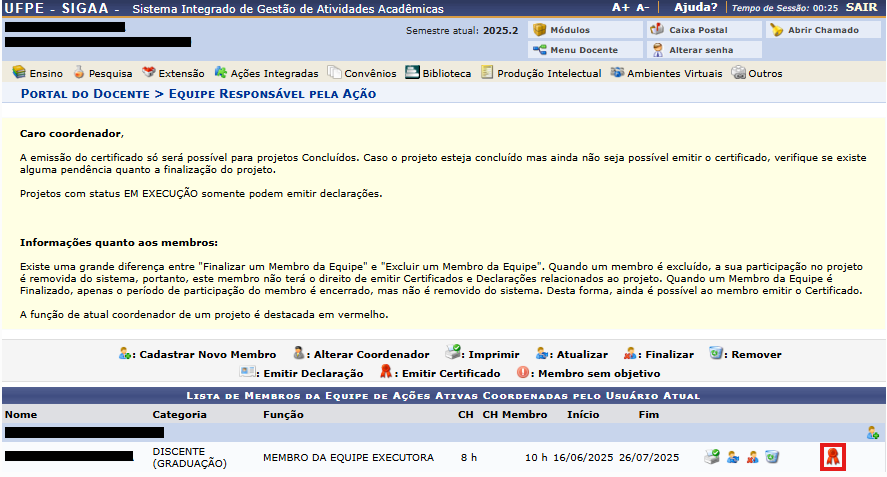The height and width of the screenshot is (477, 887).
Task: Click the Ações Integradas puzzle icon
Action: pyautogui.click(x=221, y=72)
